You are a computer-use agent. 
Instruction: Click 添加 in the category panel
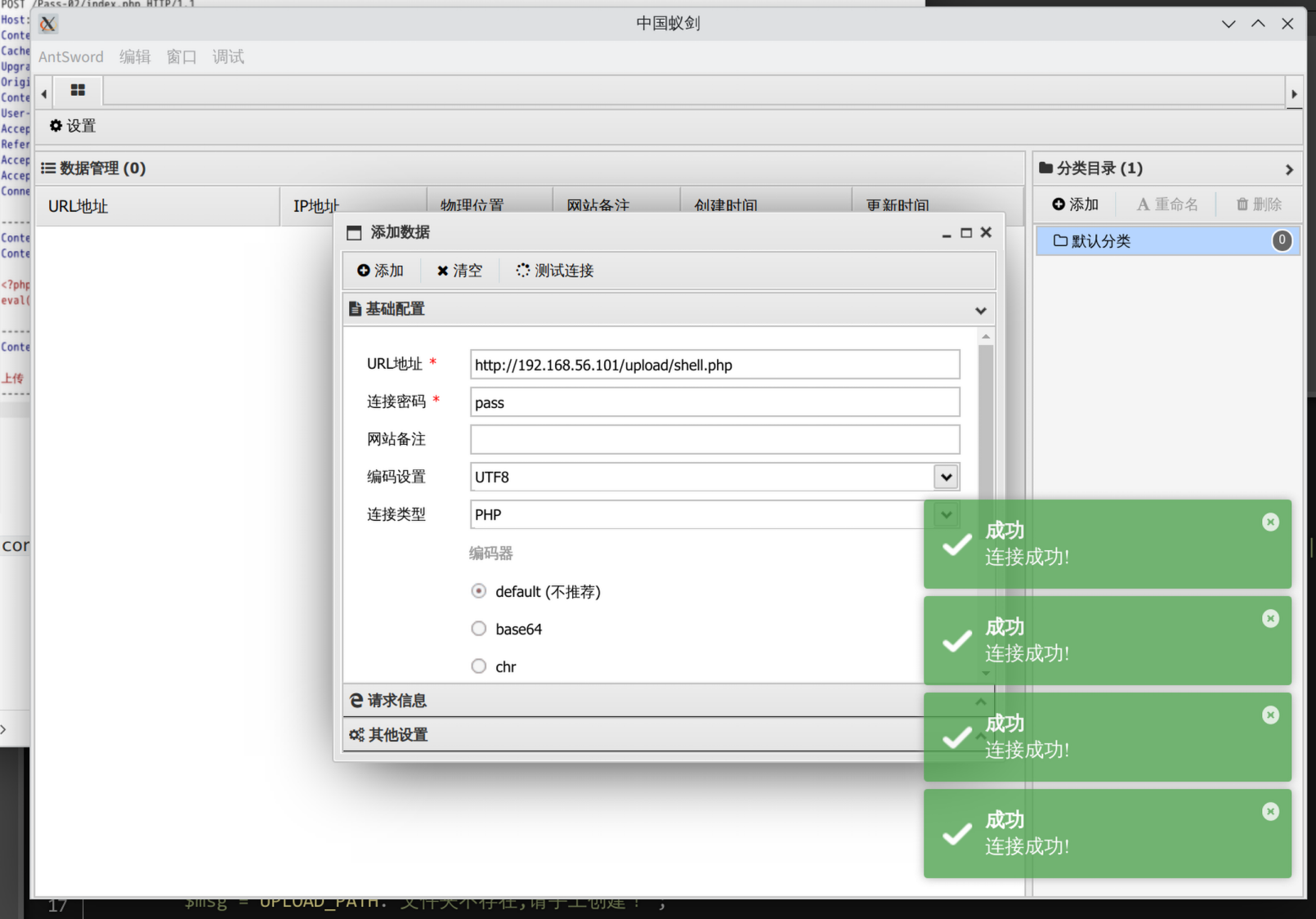[1076, 204]
